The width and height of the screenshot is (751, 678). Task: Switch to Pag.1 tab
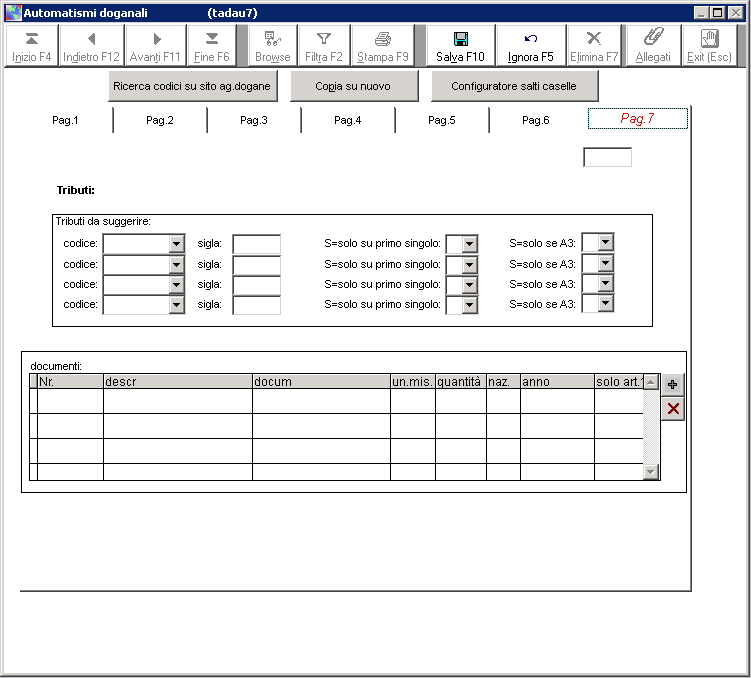[65, 120]
